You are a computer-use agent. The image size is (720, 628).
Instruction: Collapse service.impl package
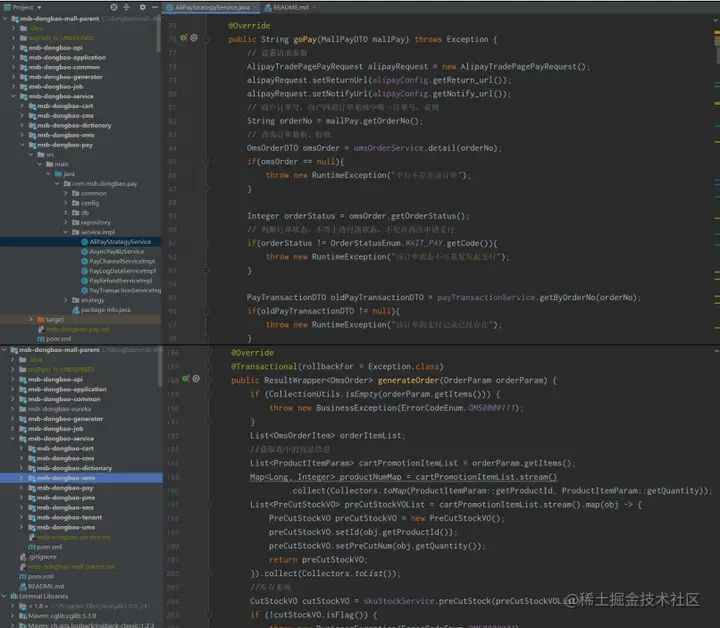coord(66,232)
